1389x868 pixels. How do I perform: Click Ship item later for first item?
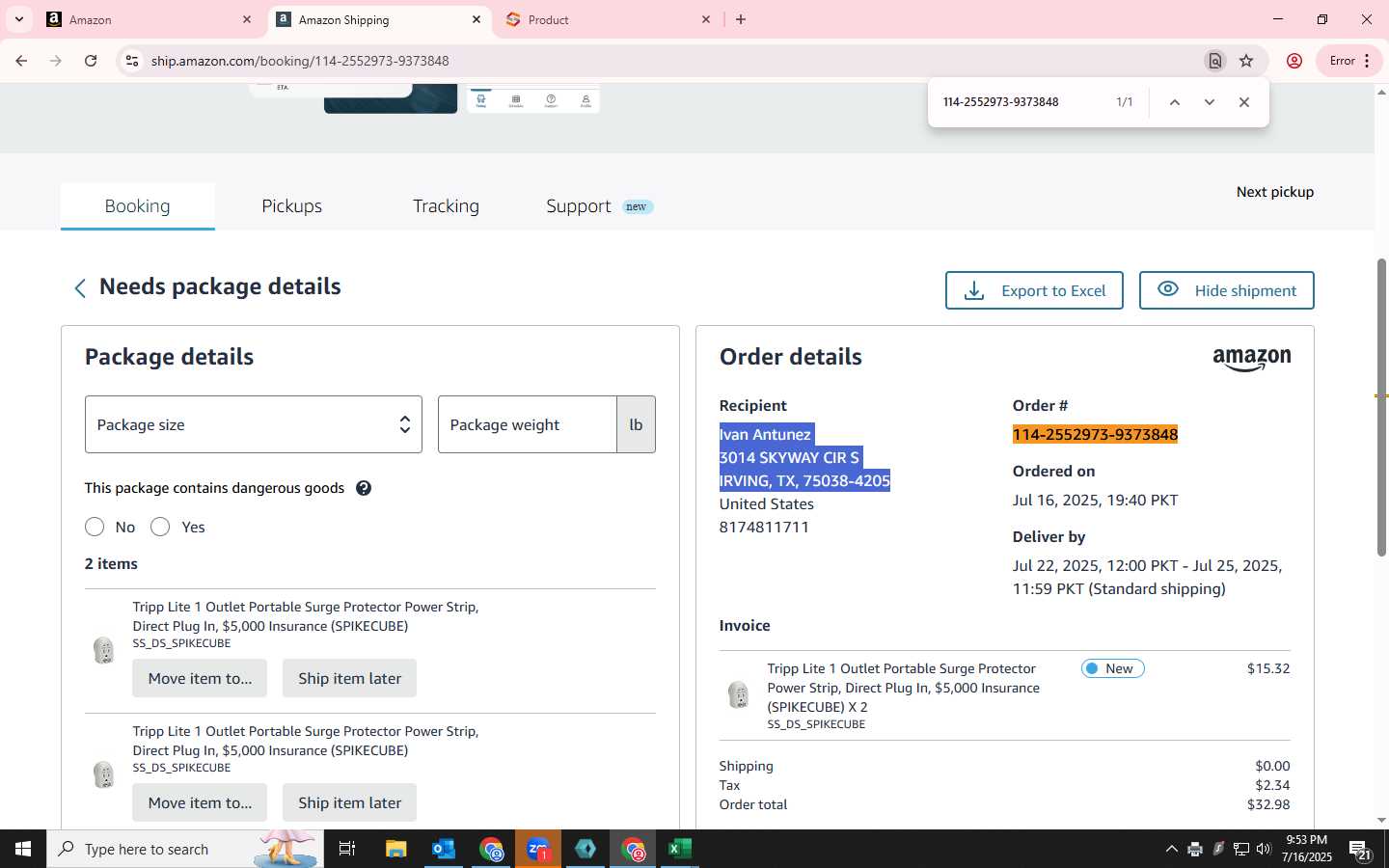point(349,678)
